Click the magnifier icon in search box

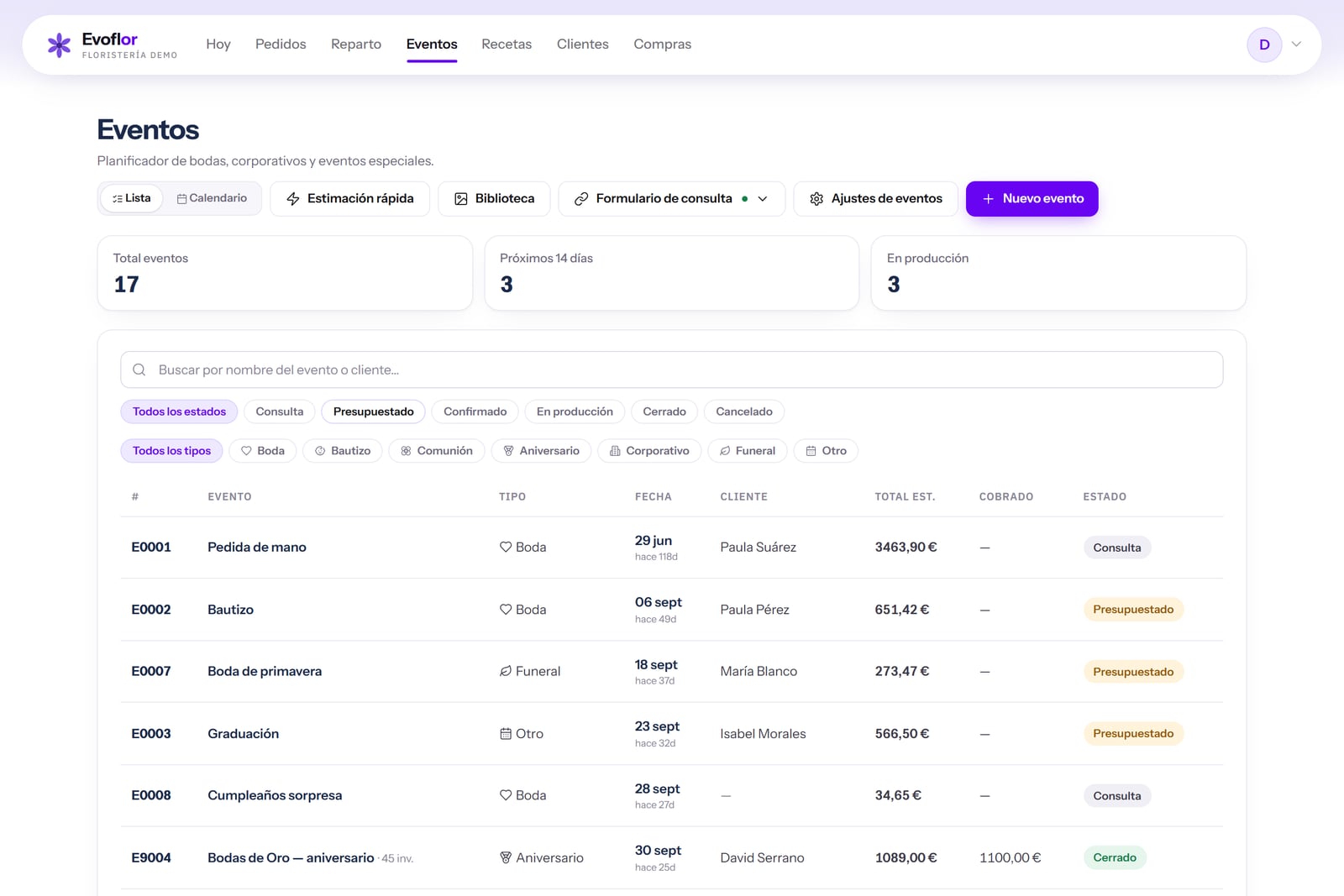(139, 369)
